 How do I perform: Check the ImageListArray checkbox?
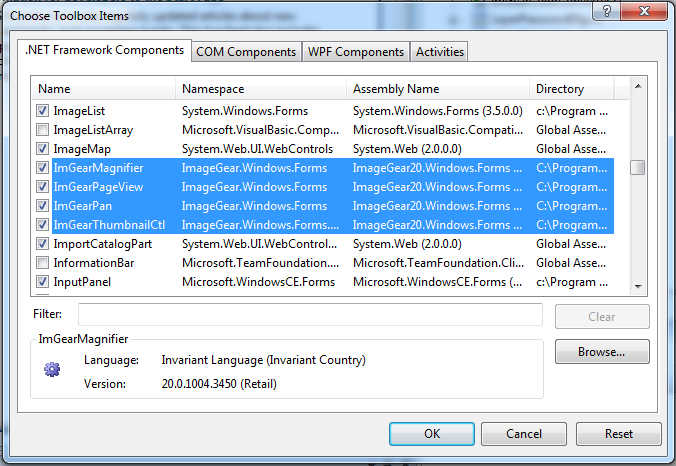coord(42,130)
